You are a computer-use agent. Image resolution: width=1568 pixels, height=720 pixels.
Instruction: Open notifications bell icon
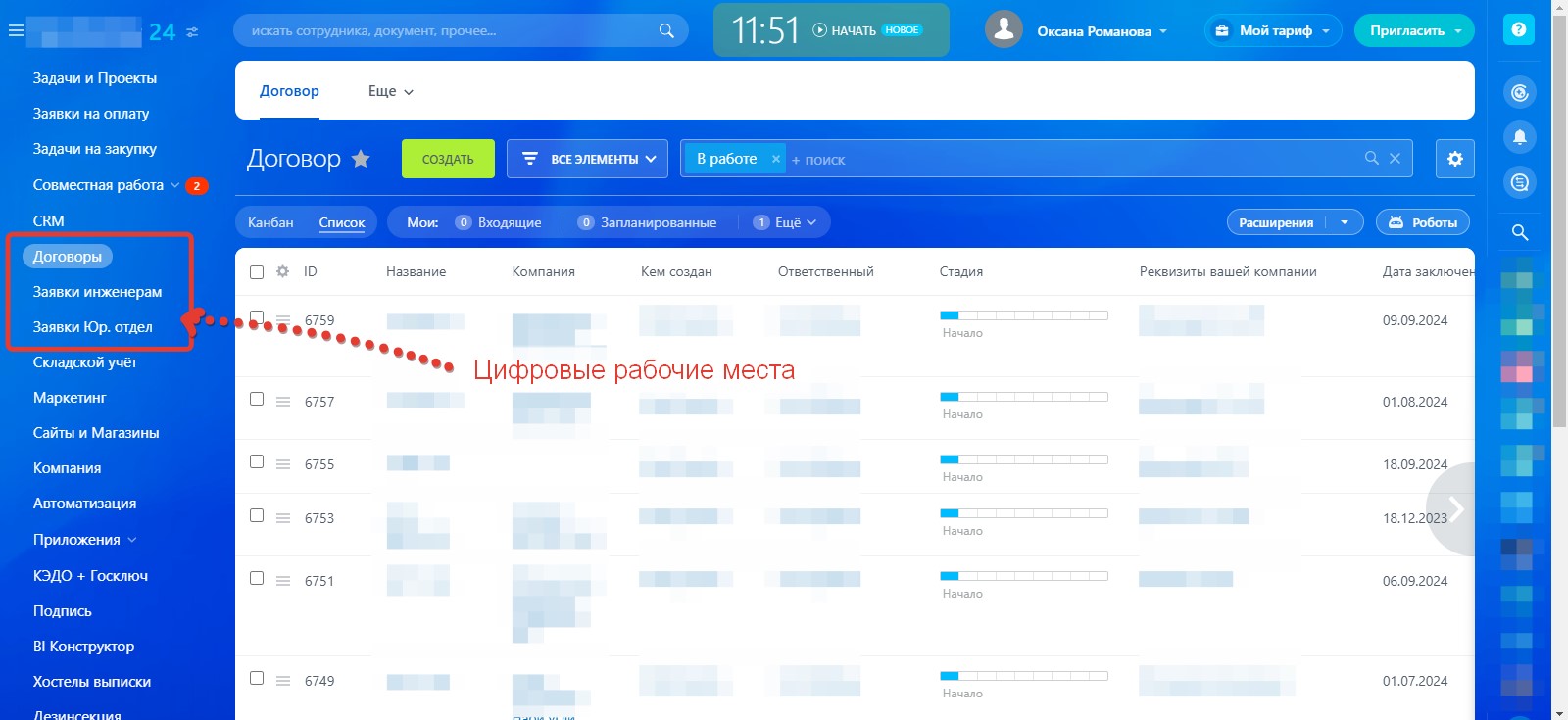click(x=1519, y=137)
